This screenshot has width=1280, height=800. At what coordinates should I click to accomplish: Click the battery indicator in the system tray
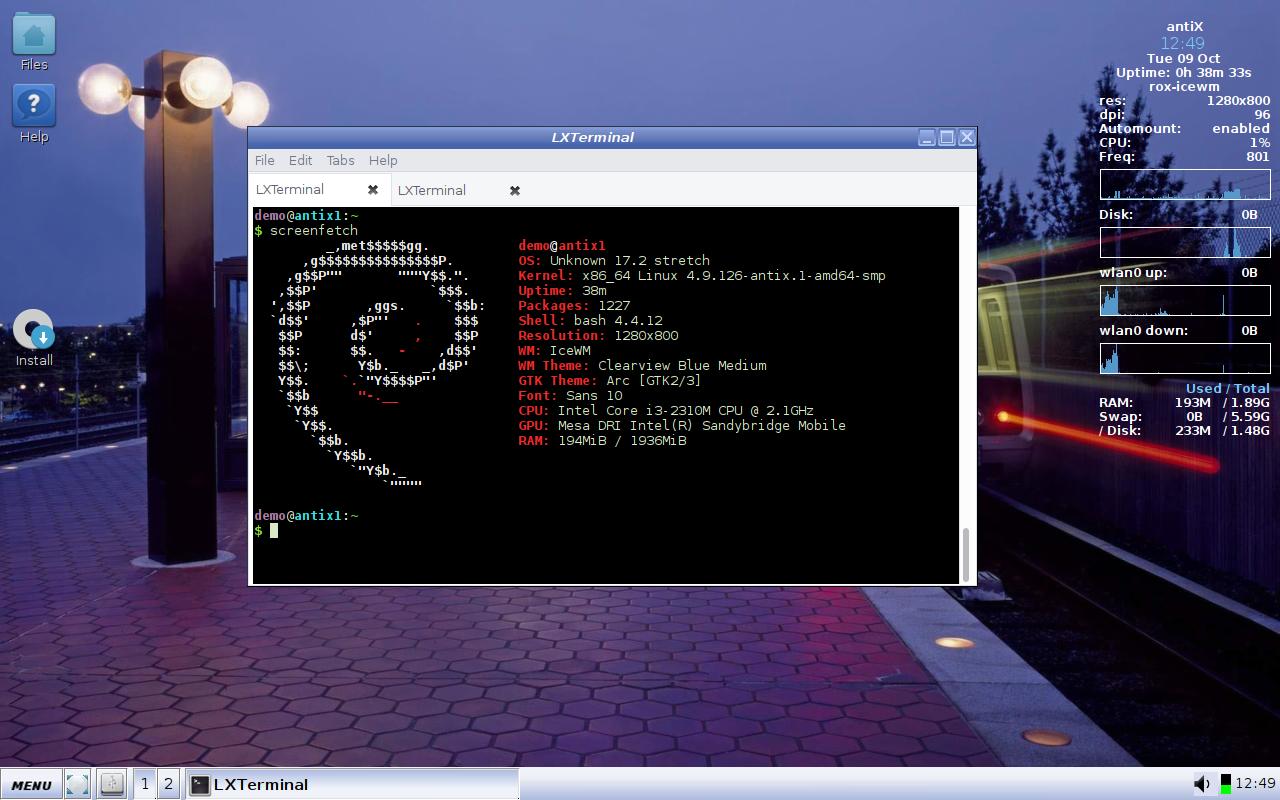[1224, 783]
